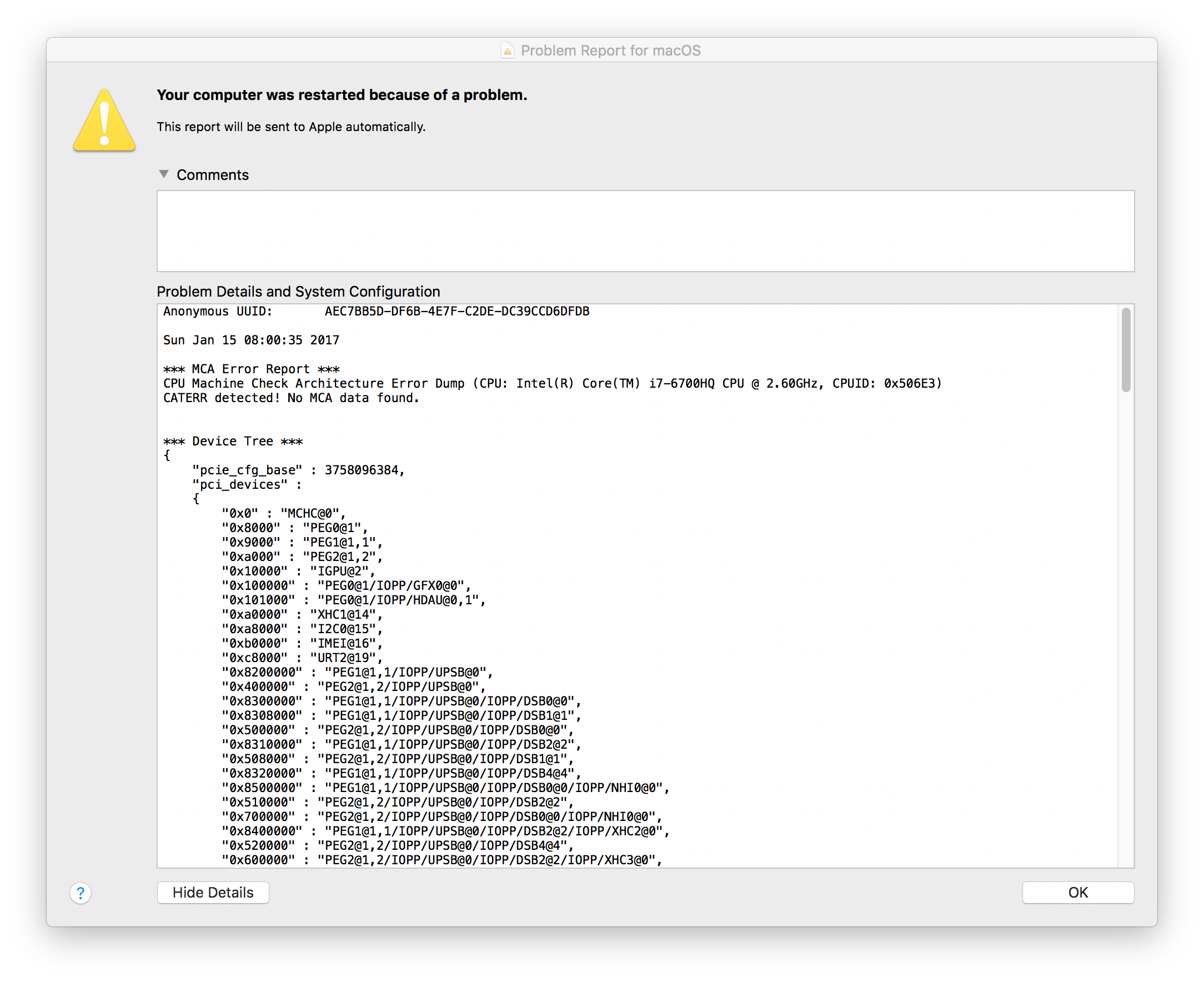Click the date line Sun Jan 15
This screenshot has width=1204, height=982.
251,340
